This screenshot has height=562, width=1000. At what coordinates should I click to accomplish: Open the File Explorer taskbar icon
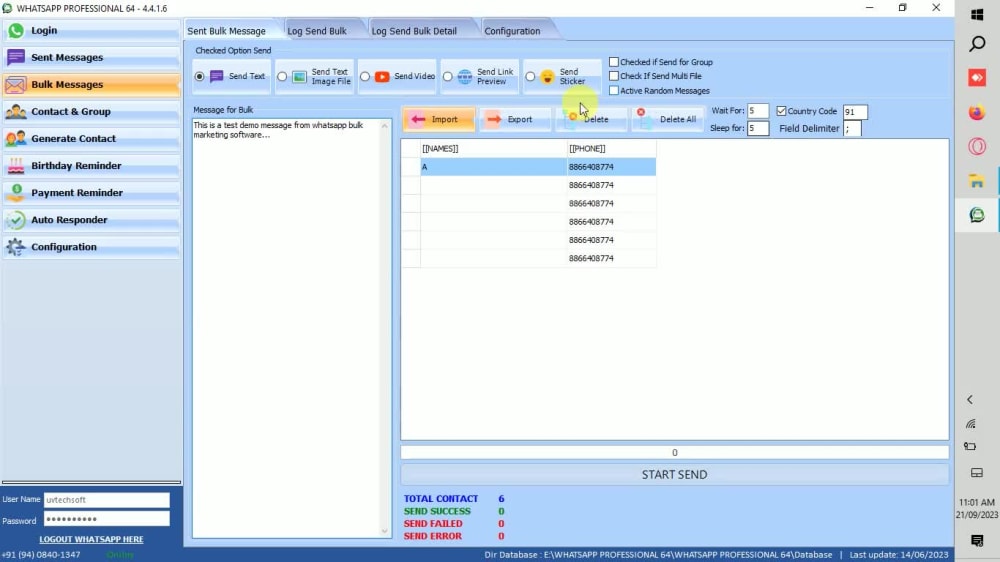tap(977, 181)
